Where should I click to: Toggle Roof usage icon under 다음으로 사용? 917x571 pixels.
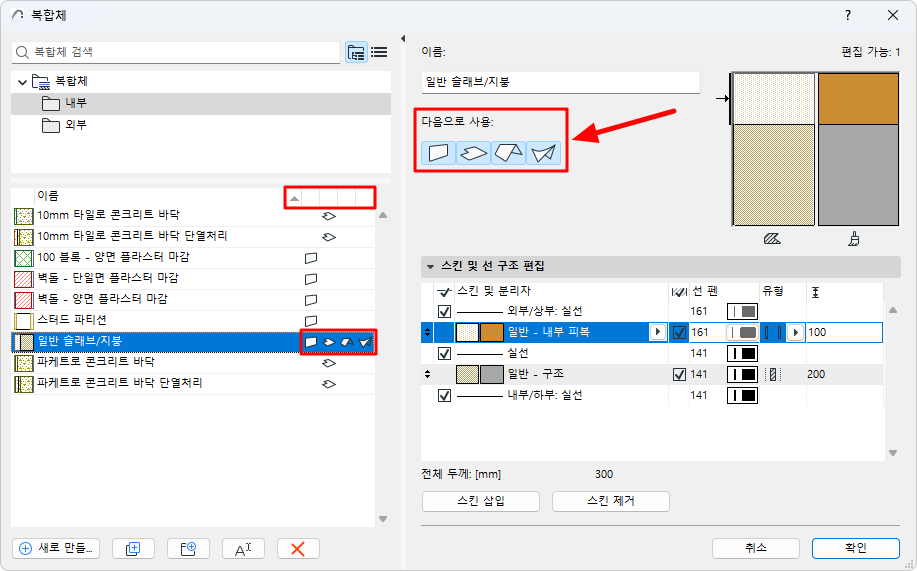pos(508,153)
